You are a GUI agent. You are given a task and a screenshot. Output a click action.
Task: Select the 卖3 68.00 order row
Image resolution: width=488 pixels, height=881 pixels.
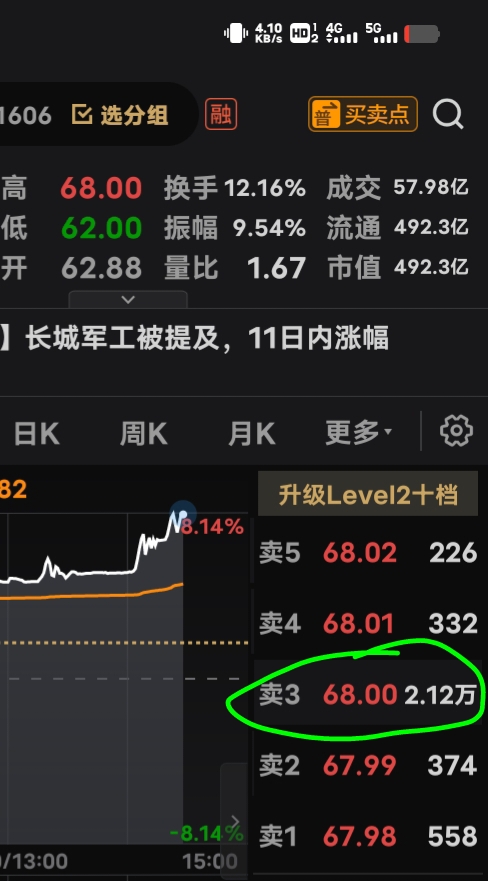pyautogui.click(x=368, y=694)
